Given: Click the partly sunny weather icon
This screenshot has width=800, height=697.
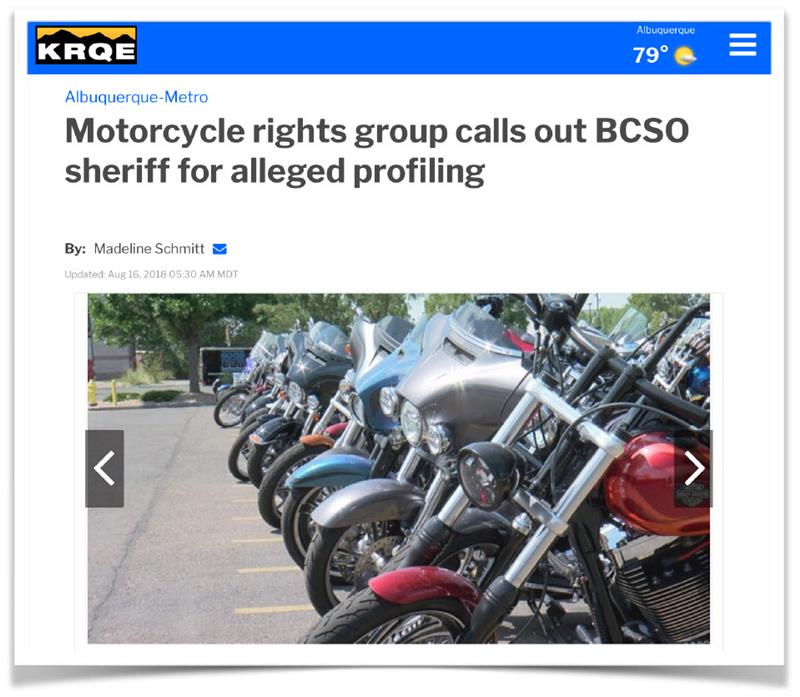Looking at the screenshot, I should [685, 55].
